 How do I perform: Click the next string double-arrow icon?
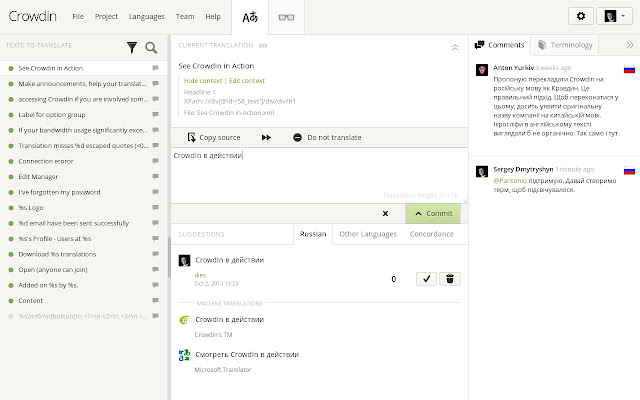266,138
